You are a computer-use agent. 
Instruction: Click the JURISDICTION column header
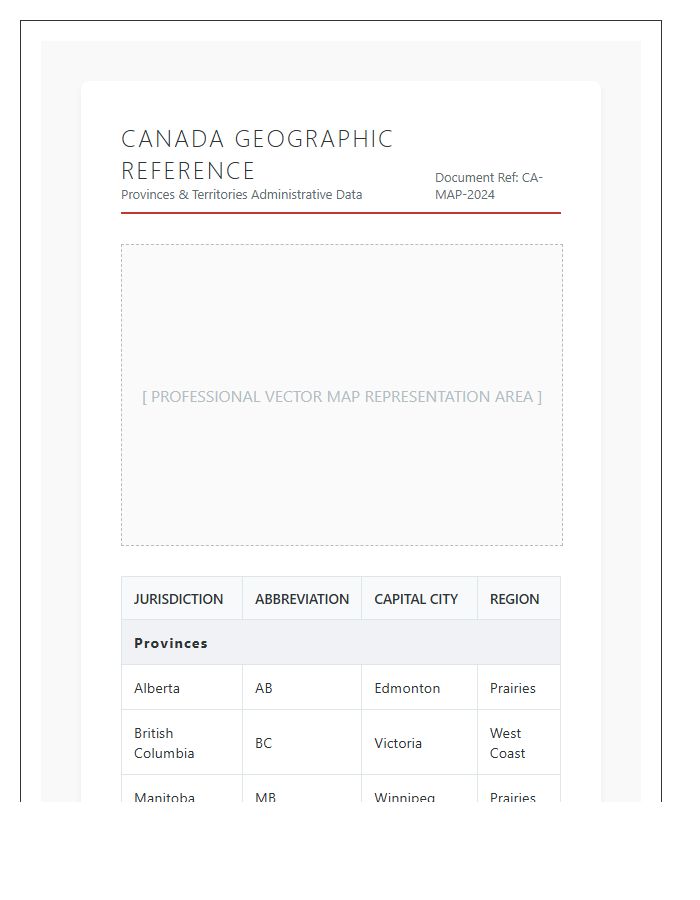point(182,599)
